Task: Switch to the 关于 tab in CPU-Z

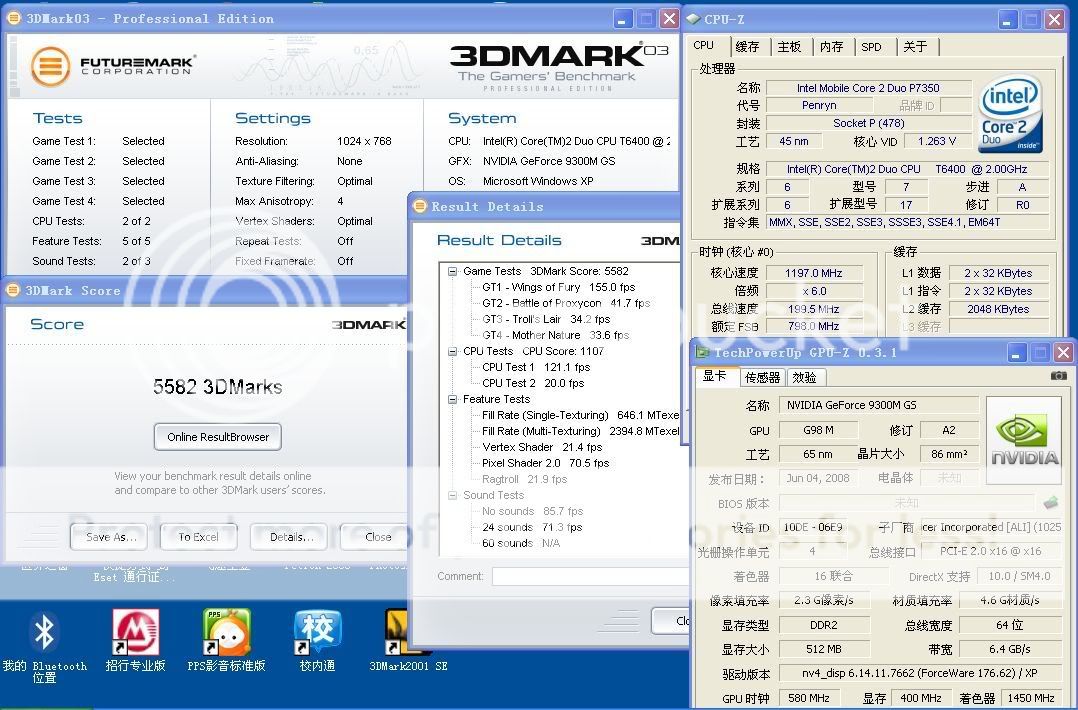Action: click(915, 47)
